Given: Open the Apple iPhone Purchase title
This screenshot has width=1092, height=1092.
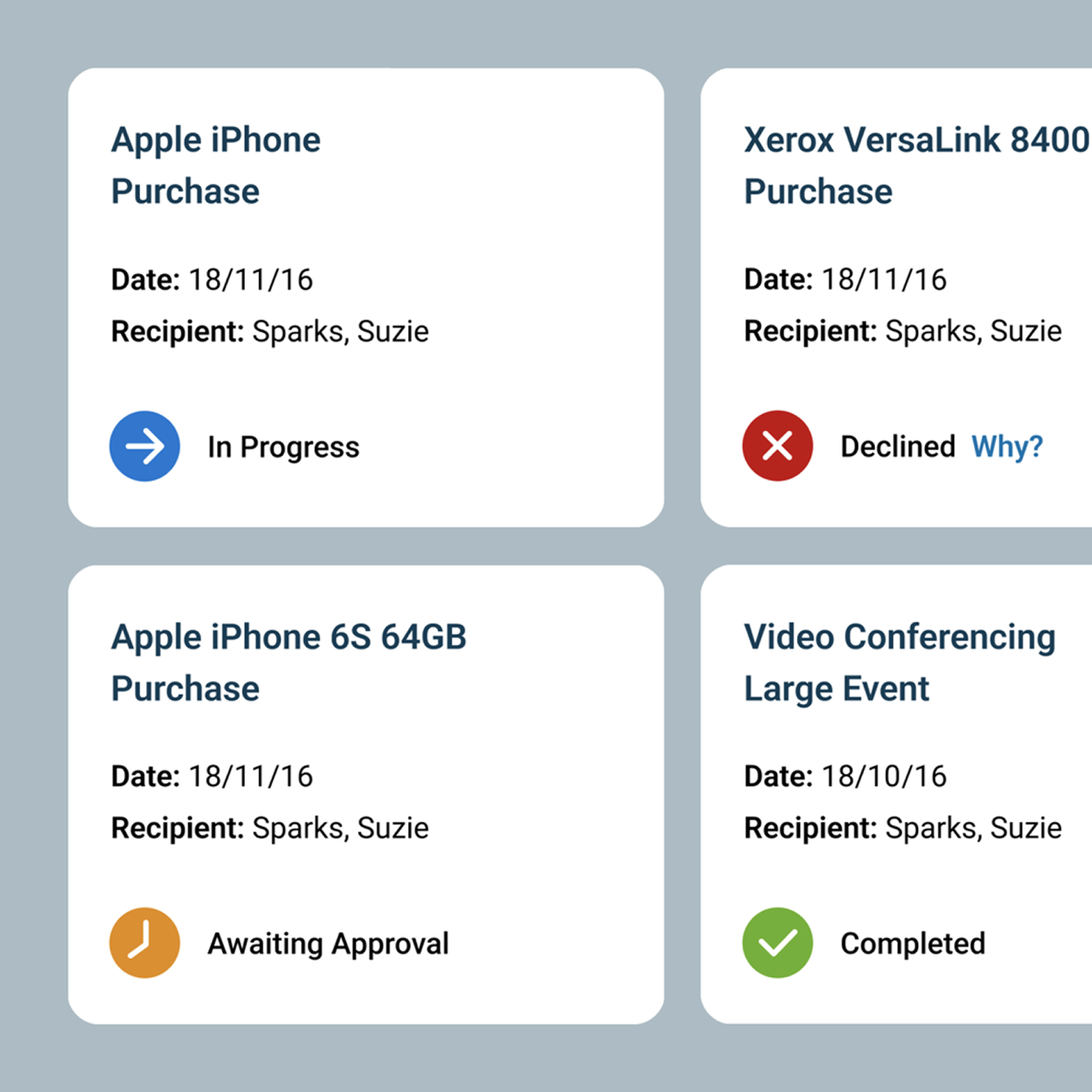Looking at the screenshot, I should 216,165.
